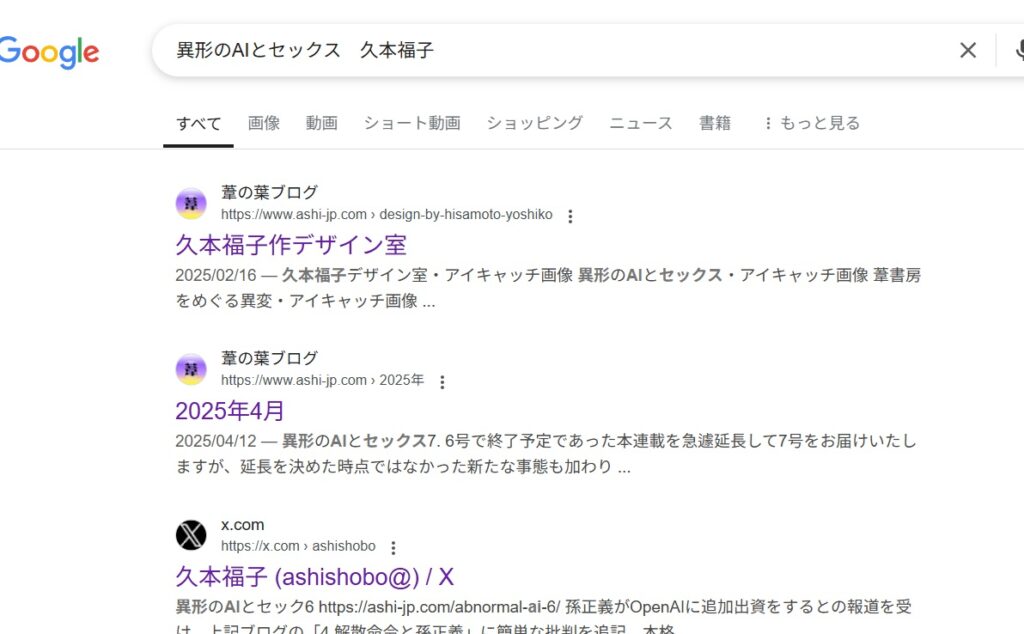Click the x.com site name text
1024x634 pixels.
click(x=242, y=525)
